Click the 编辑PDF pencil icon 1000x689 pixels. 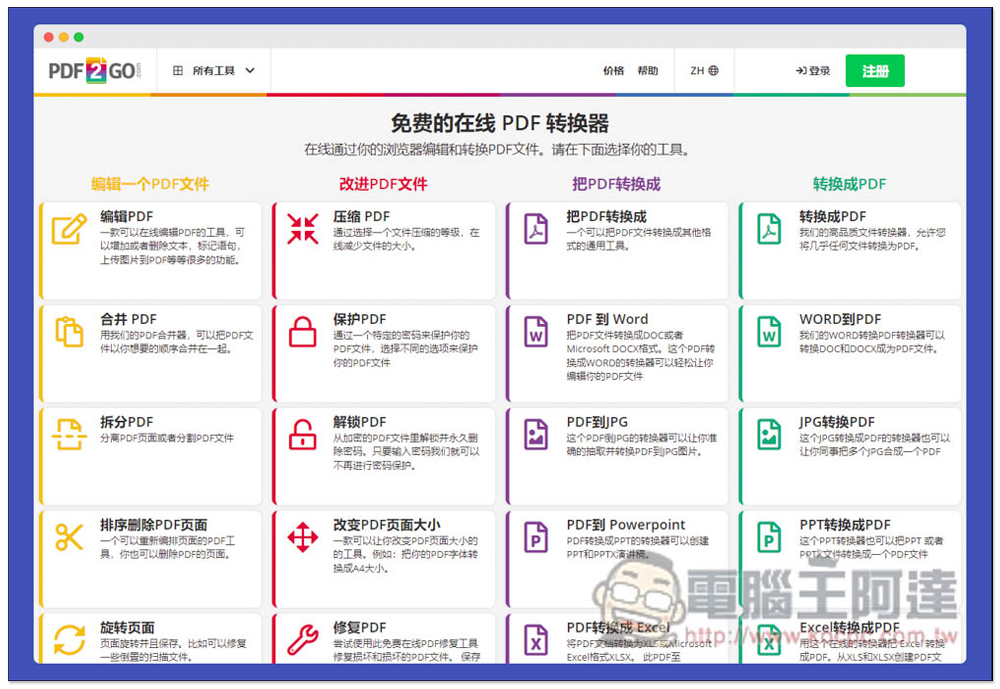tap(69, 230)
